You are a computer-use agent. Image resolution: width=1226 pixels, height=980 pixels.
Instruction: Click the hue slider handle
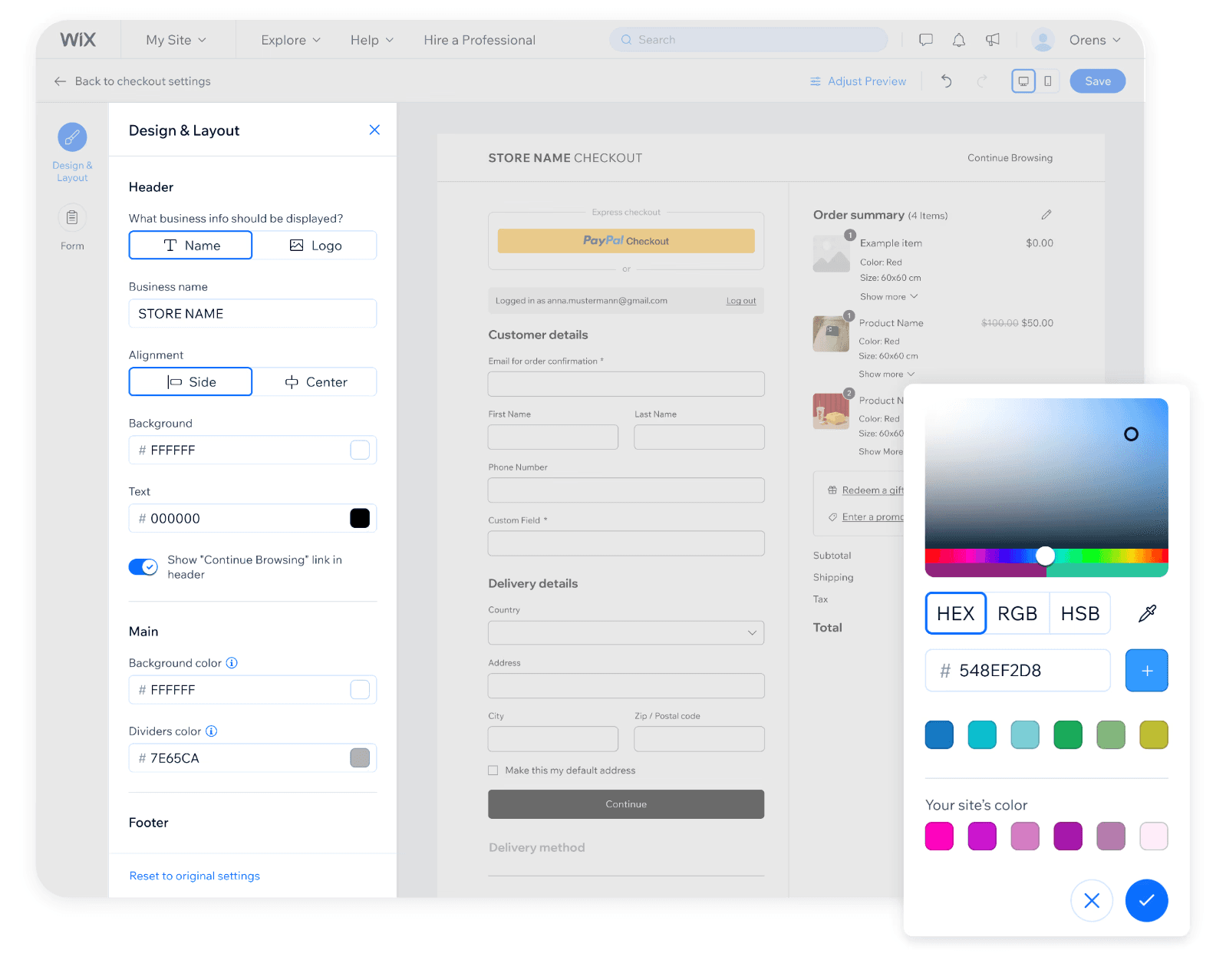point(1045,556)
